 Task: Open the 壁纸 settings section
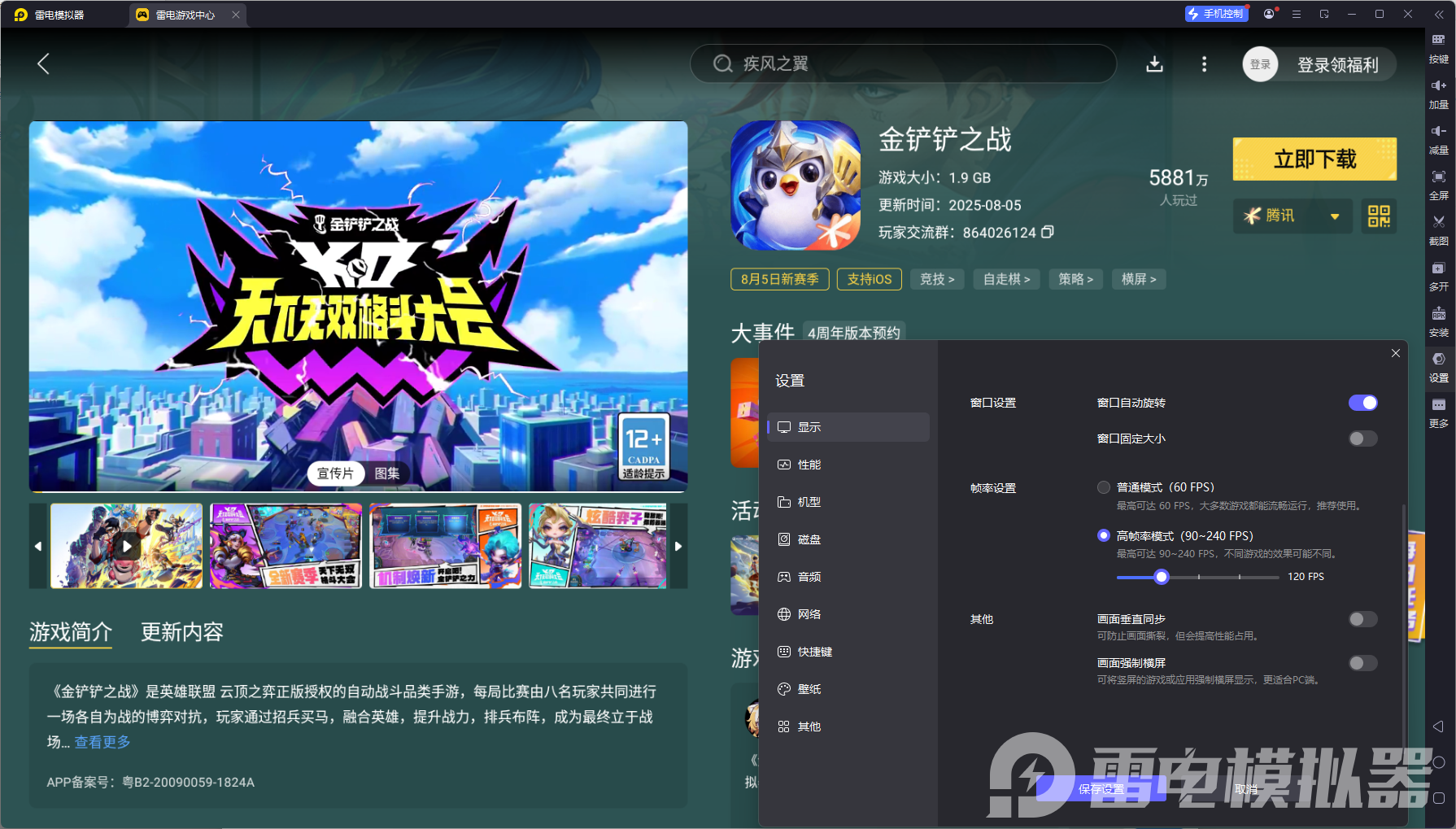tap(848, 689)
